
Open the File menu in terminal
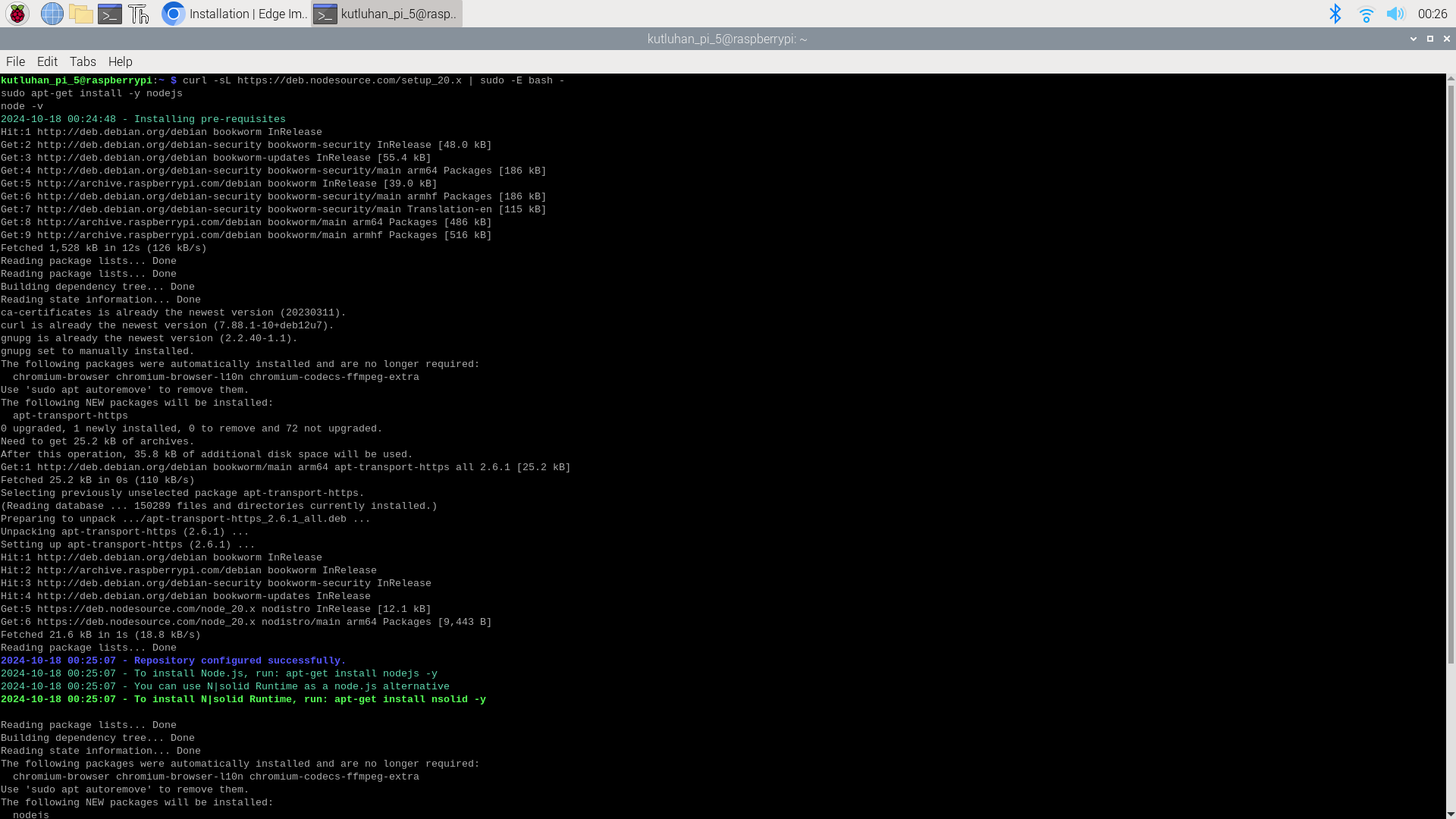[x=16, y=61]
